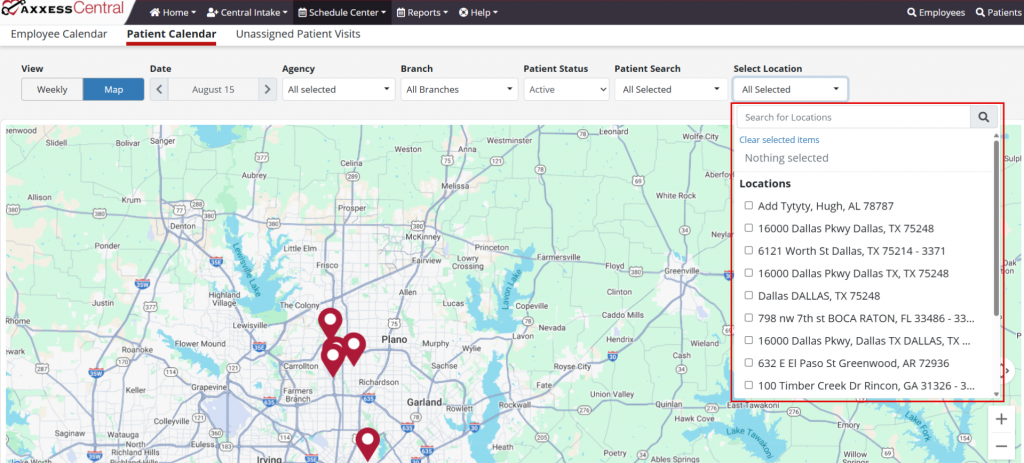Image resolution: width=1024 pixels, height=463 pixels.
Task: Collapse the Select Location dropdown
Action: [x=790, y=89]
